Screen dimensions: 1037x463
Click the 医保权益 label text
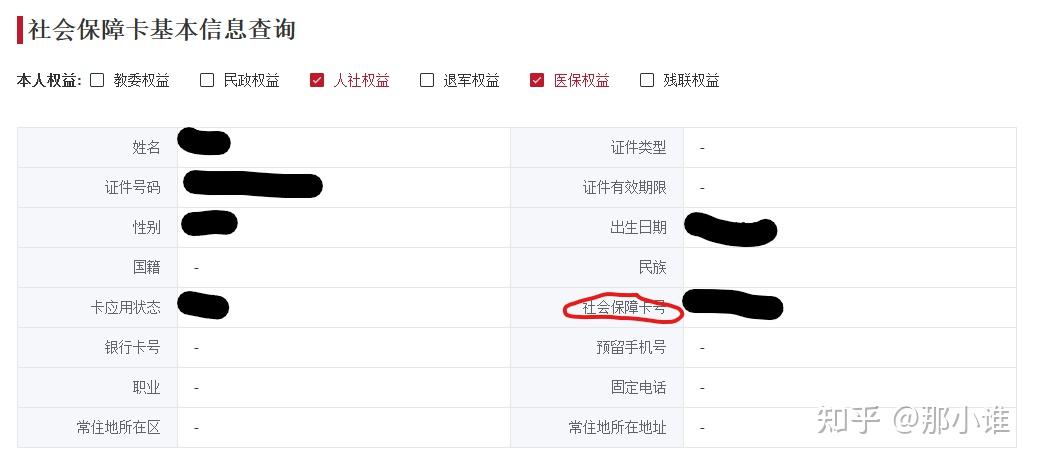pos(581,81)
